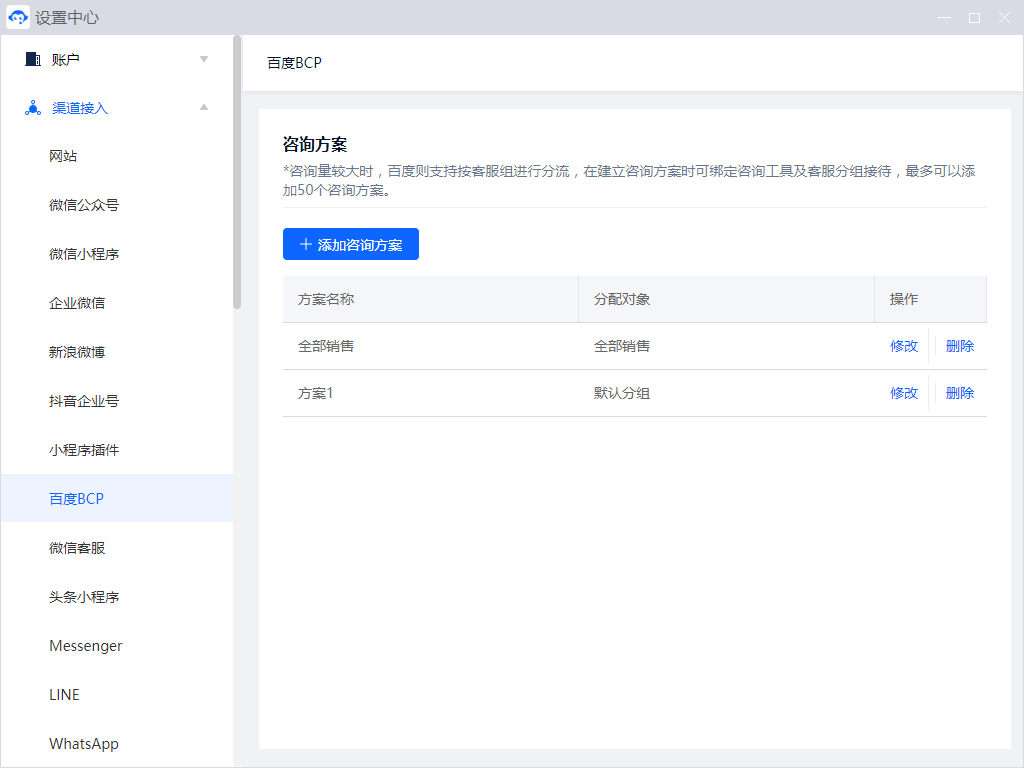Screen dimensions: 1024x768
Task: Click the 渠道接入 network icon
Action: 33,108
